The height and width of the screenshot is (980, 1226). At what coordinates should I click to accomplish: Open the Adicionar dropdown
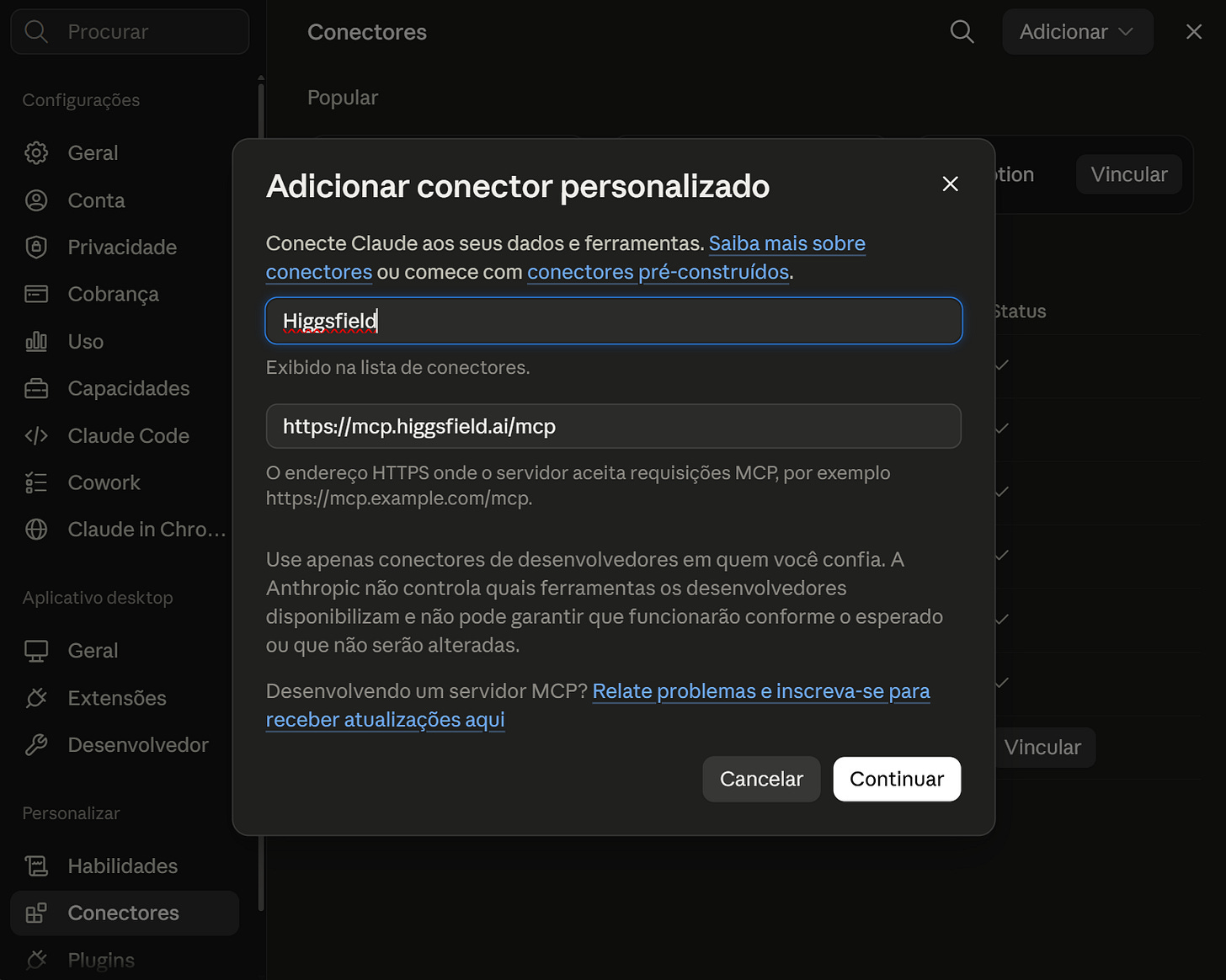coord(1077,32)
